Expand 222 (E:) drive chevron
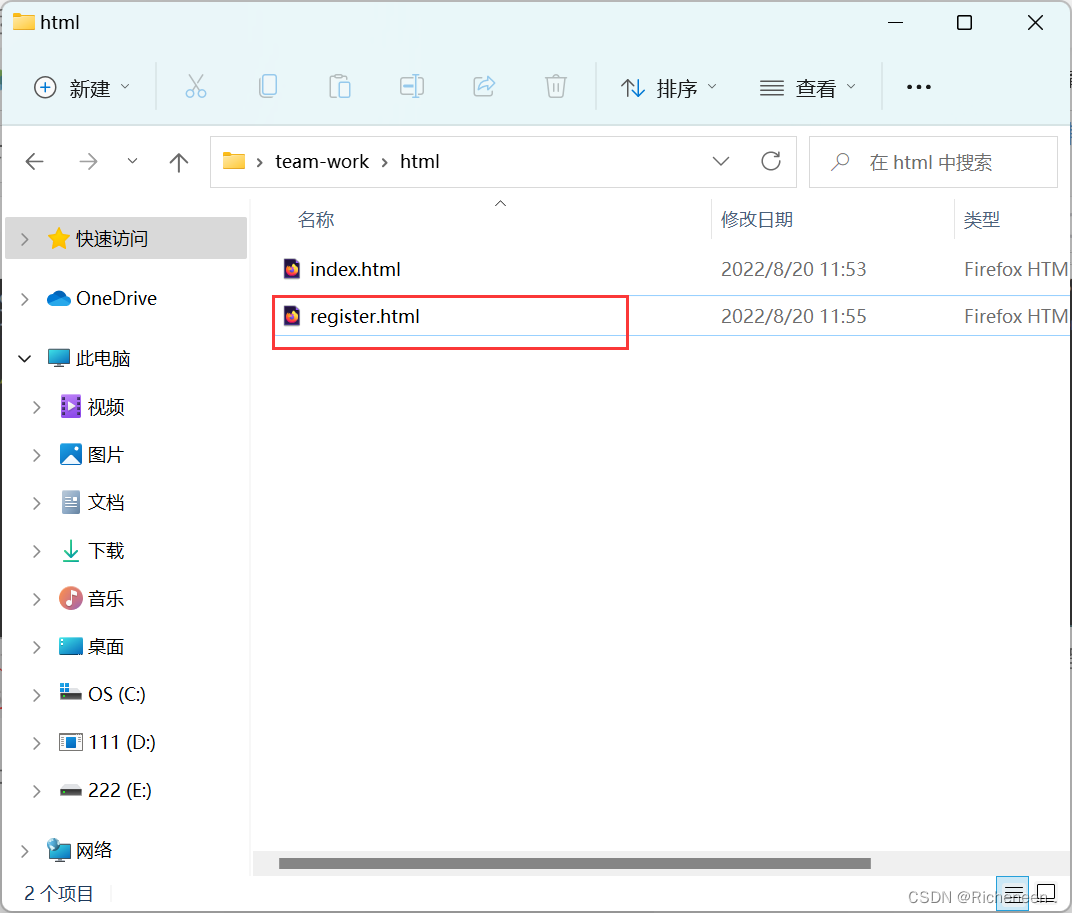Image resolution: width=1072 pixels, height=913 pixels. click(37, 791)
